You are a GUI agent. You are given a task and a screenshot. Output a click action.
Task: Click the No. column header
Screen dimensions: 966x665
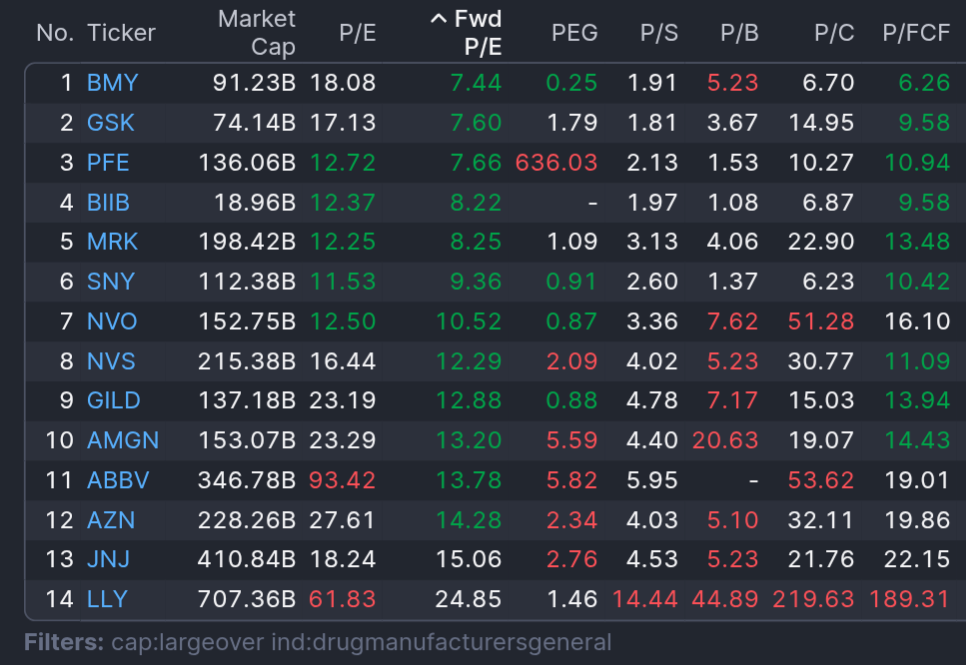tap(55, 33)
